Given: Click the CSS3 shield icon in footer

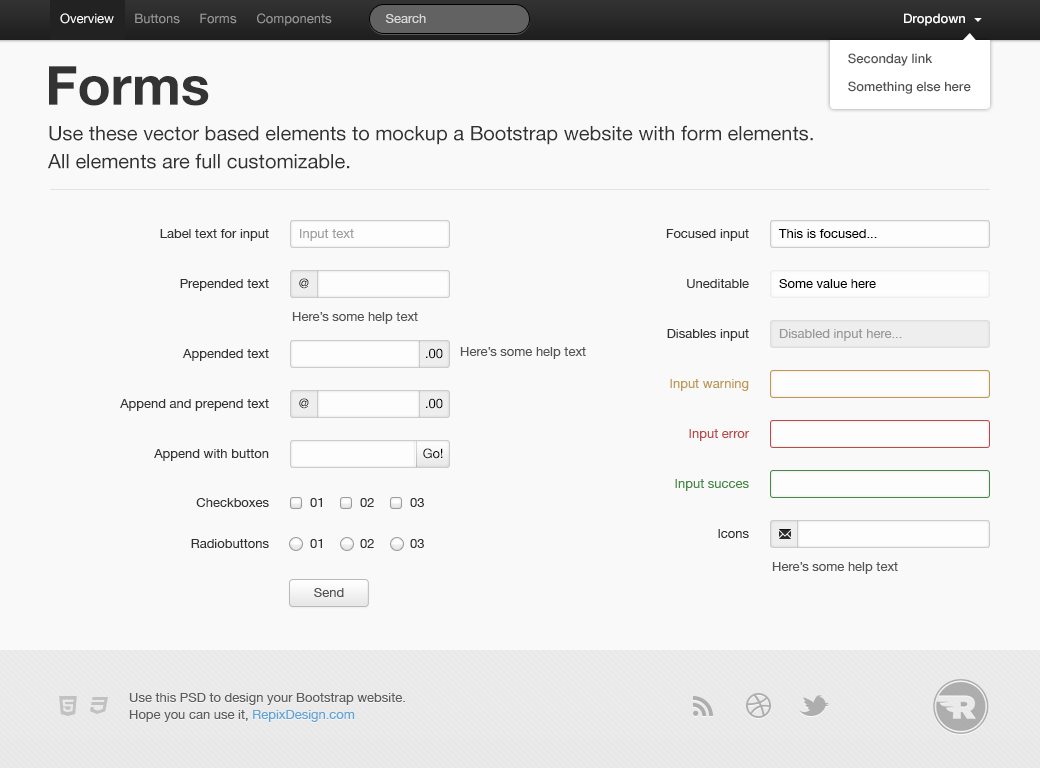Looking at the screenshot, I should coord(99,706).
